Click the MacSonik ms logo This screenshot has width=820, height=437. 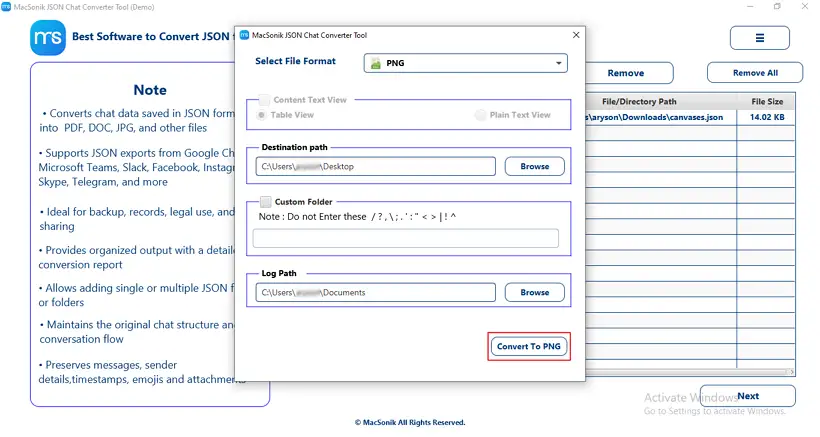click(x=48, y=38)
